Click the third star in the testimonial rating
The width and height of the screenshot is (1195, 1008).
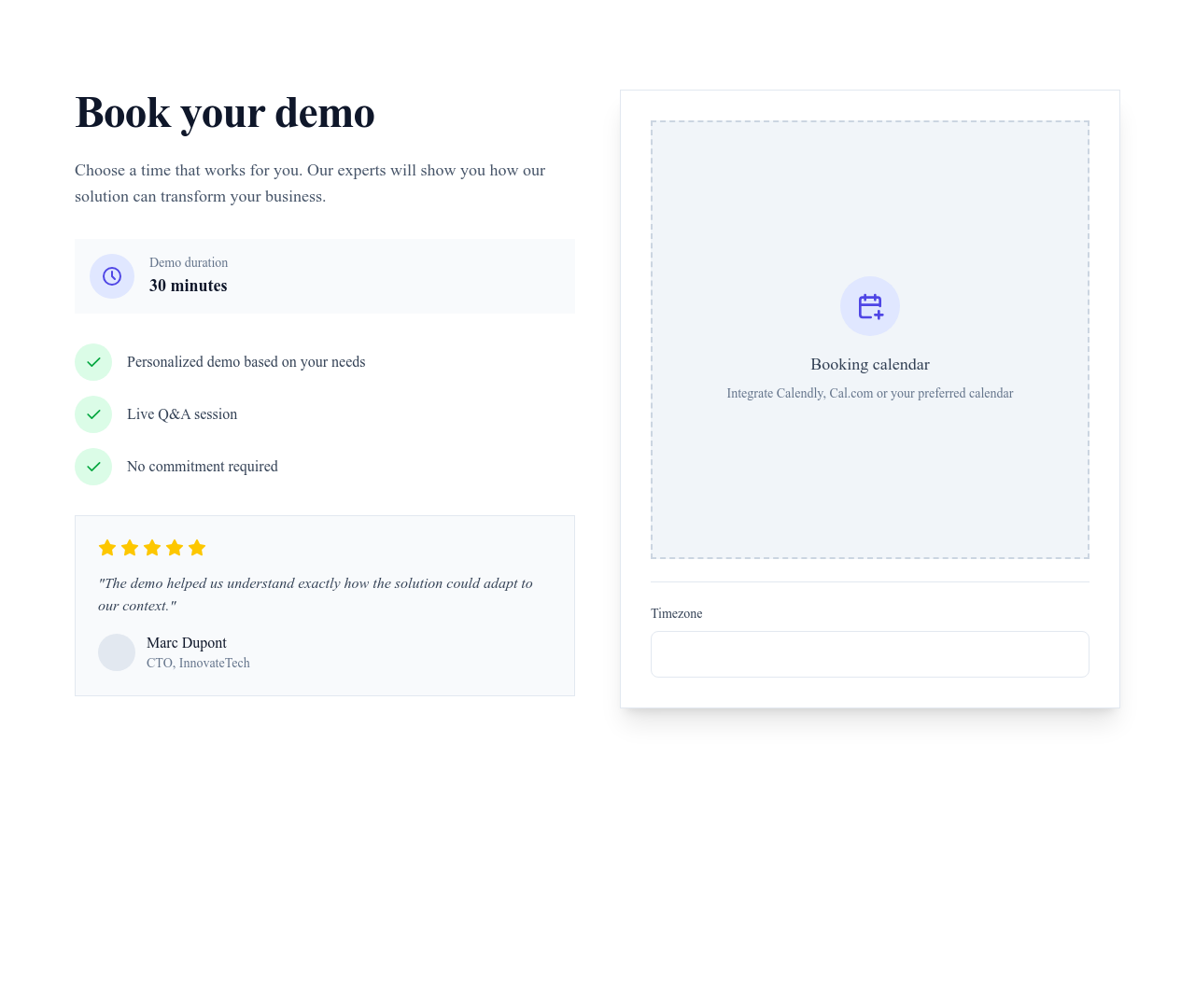tap(152, 548)
